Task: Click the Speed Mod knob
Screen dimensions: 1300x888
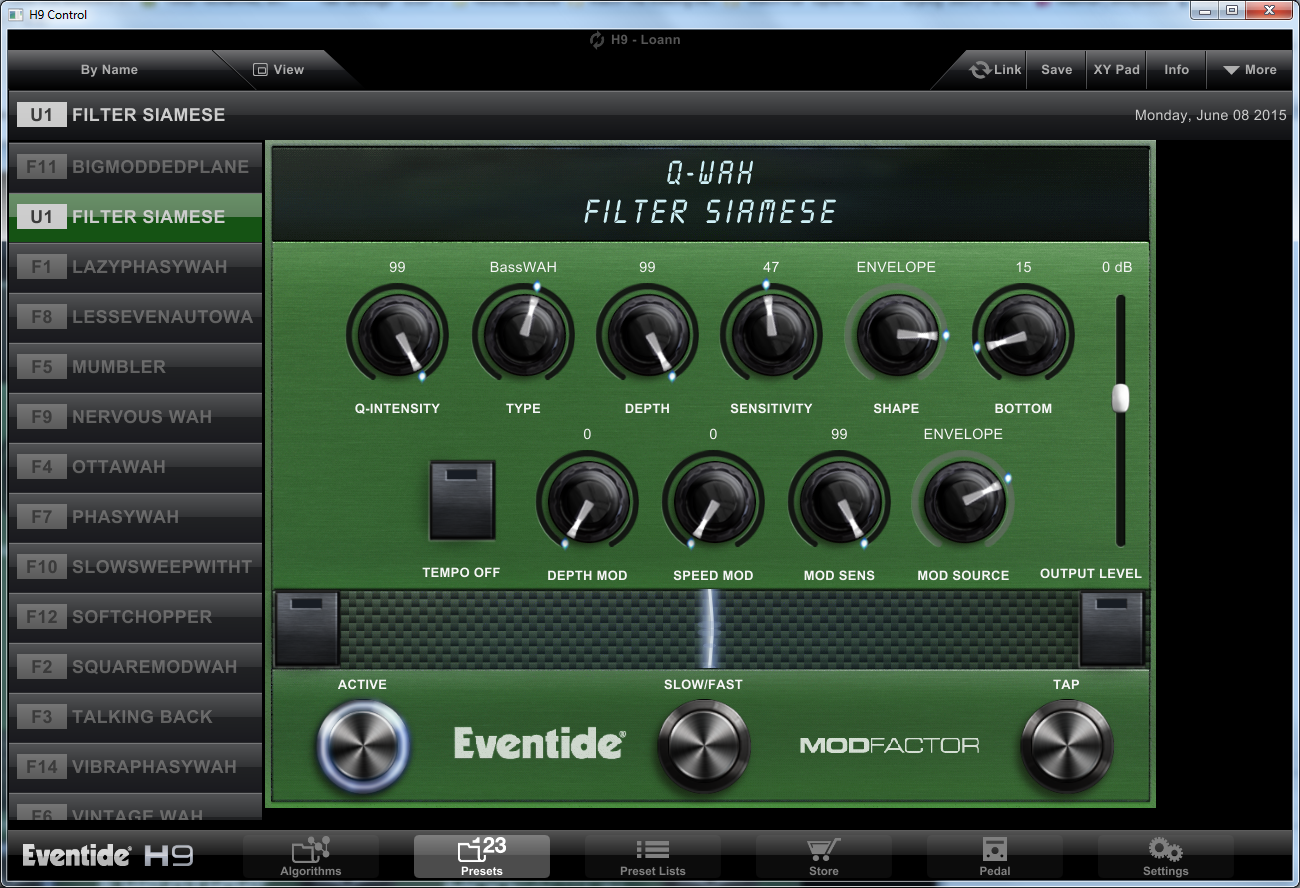Action: (x=713, y=501)
